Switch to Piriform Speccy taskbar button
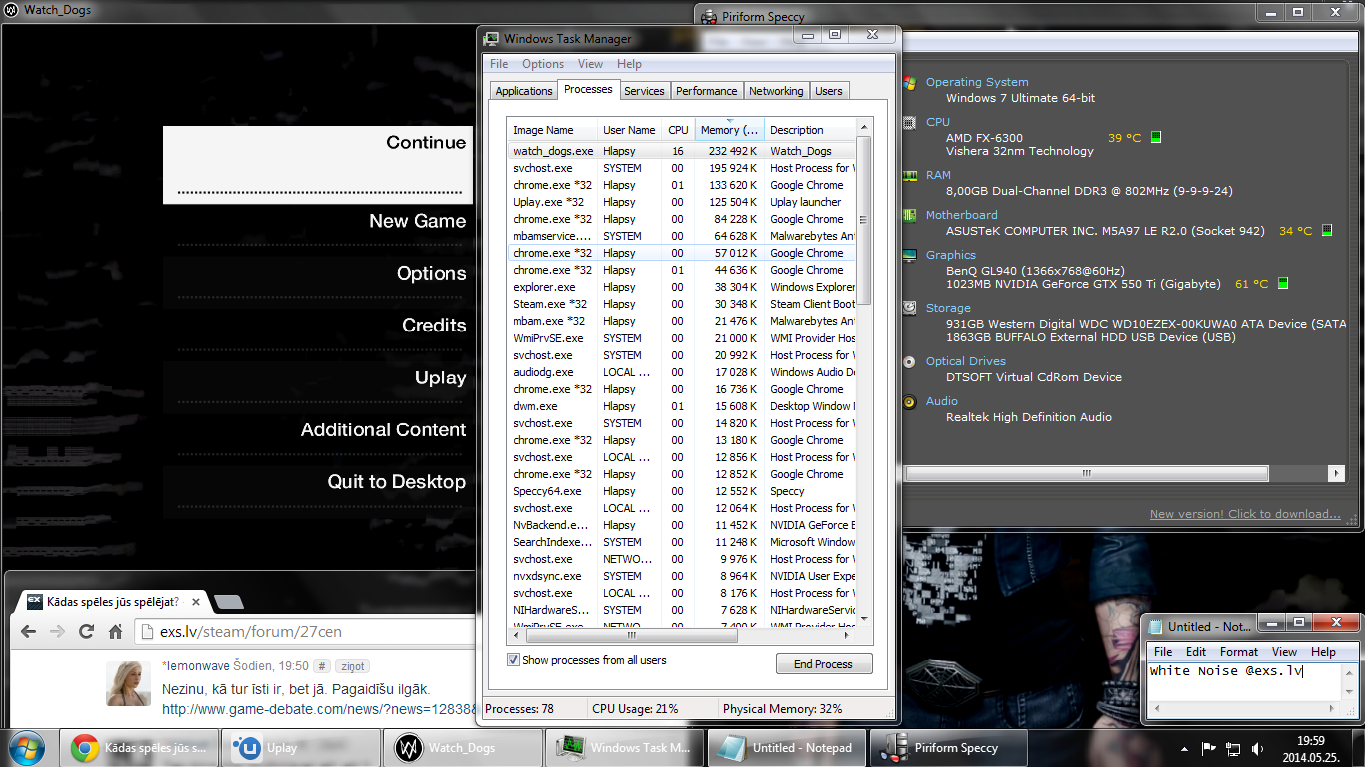 point(949,748)
